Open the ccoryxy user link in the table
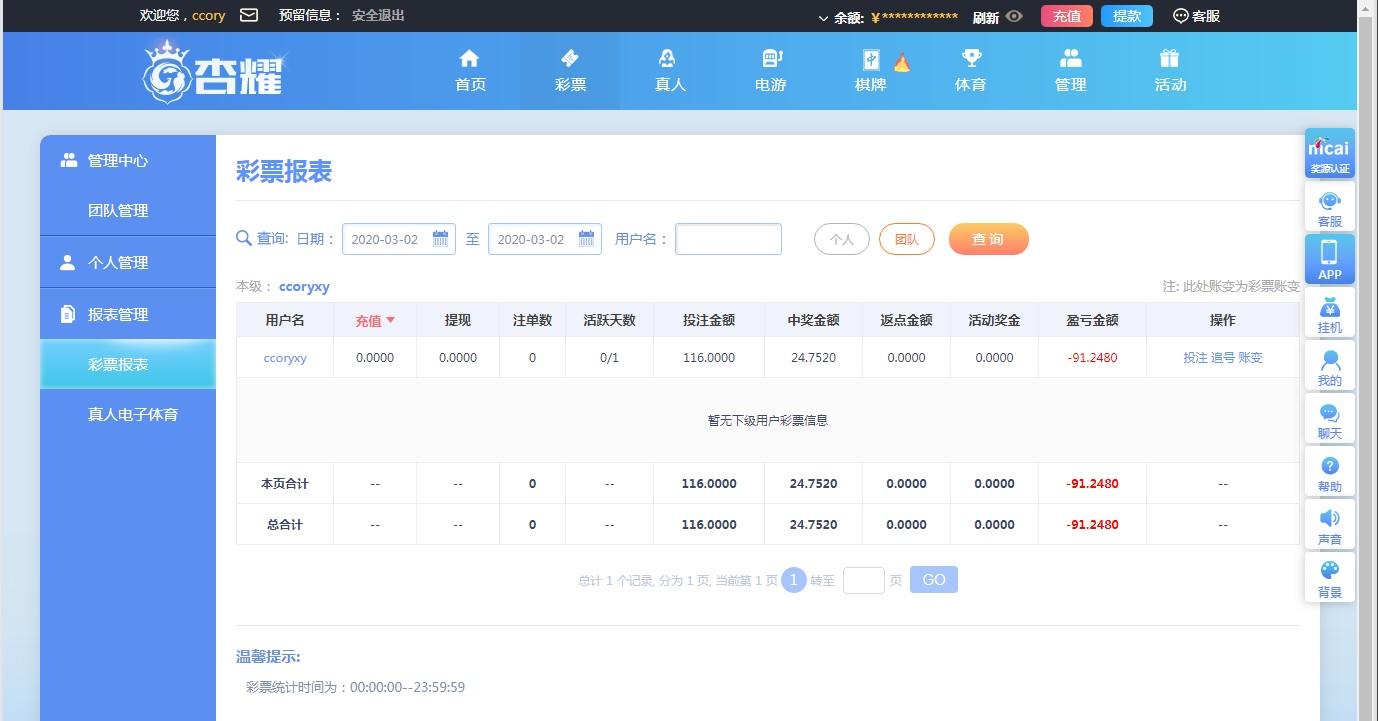 click(x=285, y=358)
